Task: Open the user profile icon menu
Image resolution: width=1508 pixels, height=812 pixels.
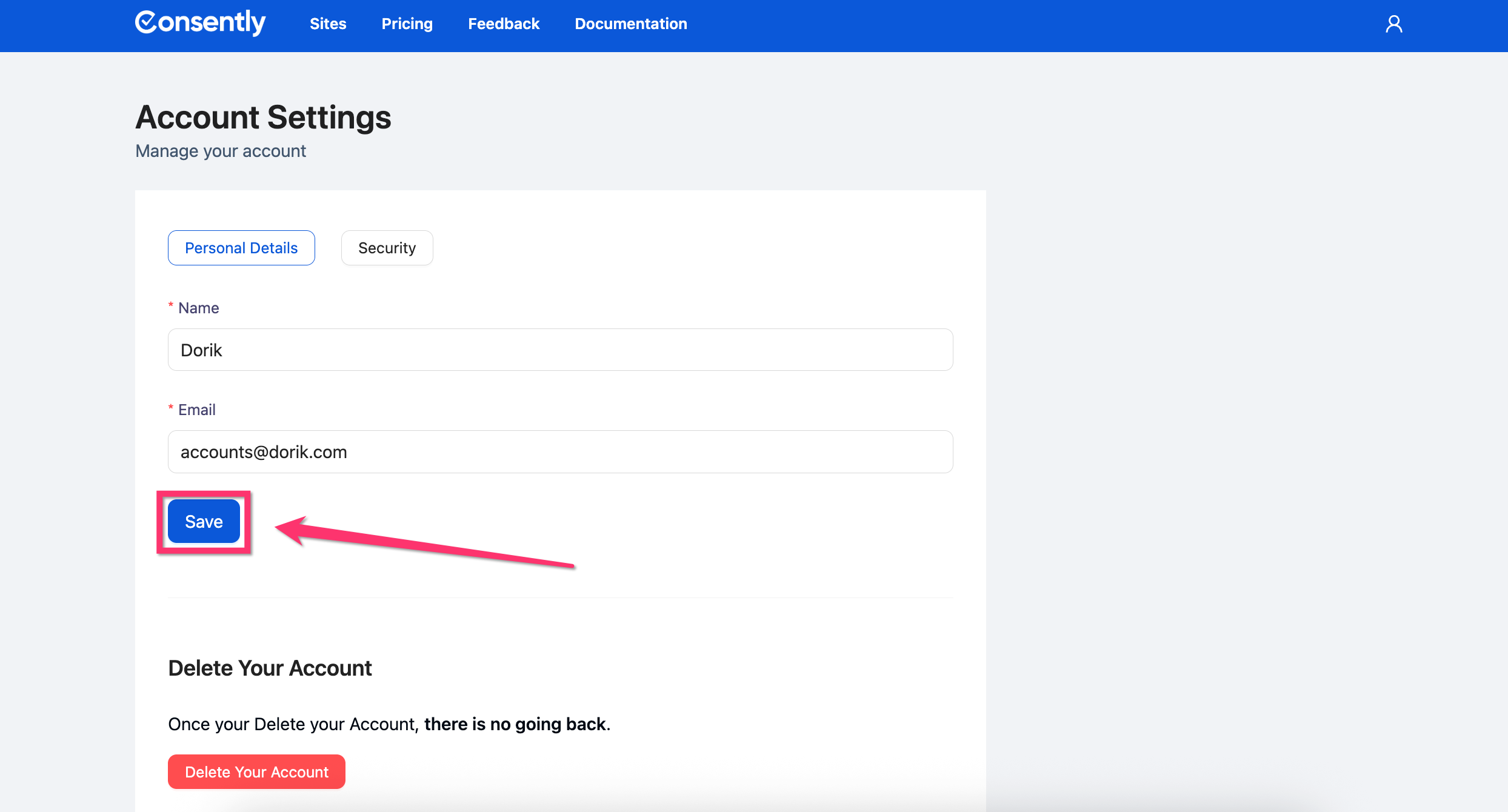Action: coord(1393,24)
